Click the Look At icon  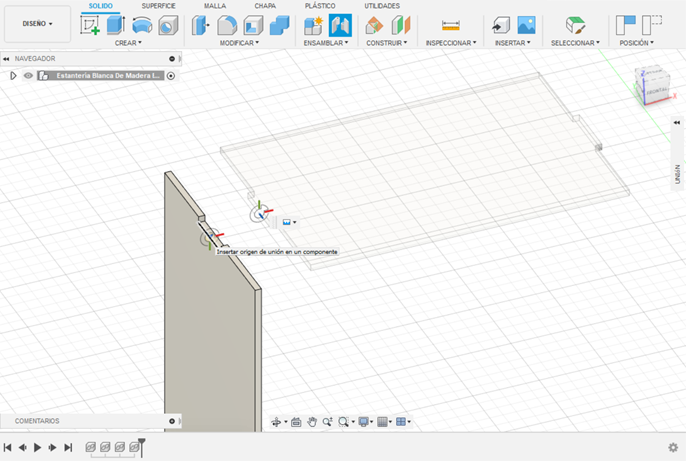pos(296,422)
